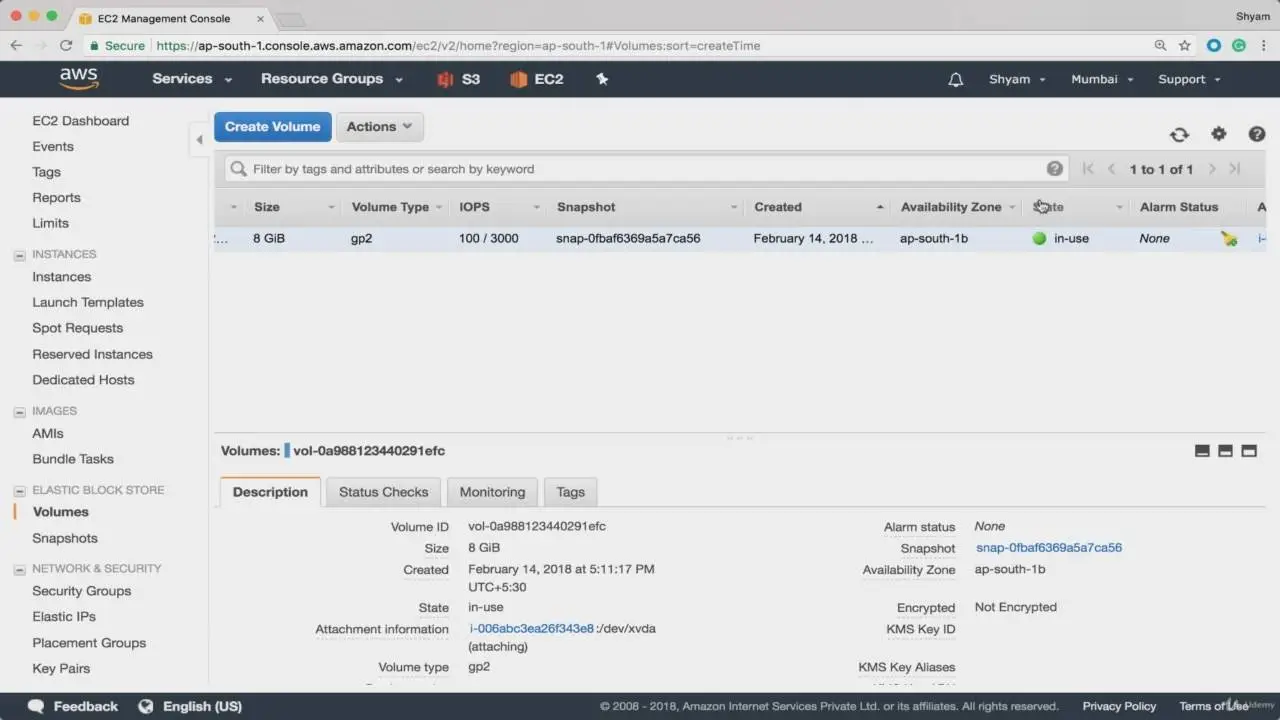Open Key Pairs in the sidebar
This screenshot has width=1280, height=720.
point(61,669)
